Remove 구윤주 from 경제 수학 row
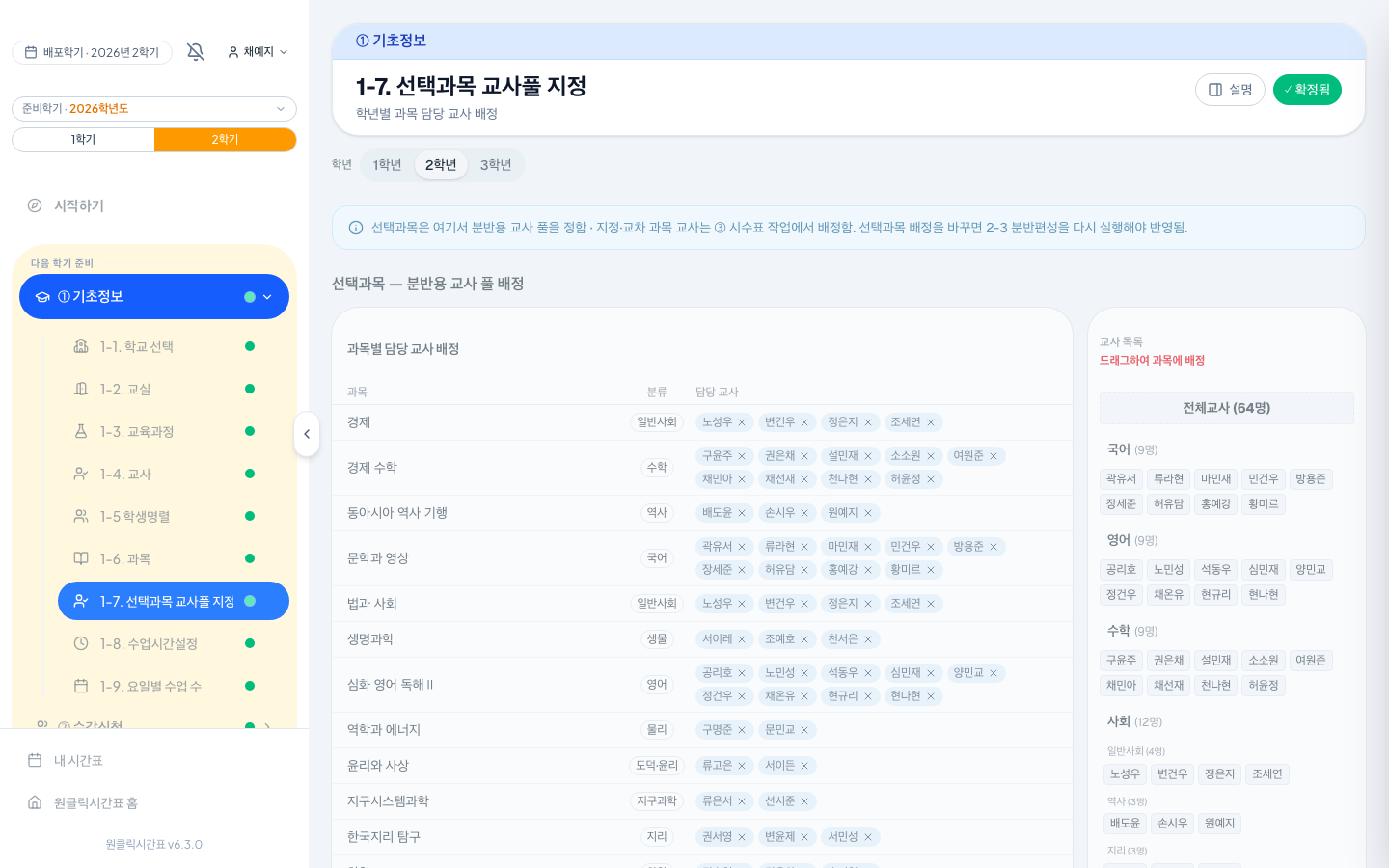The image size is (1389, 868). pyautogui.click(x=742, y=456)
